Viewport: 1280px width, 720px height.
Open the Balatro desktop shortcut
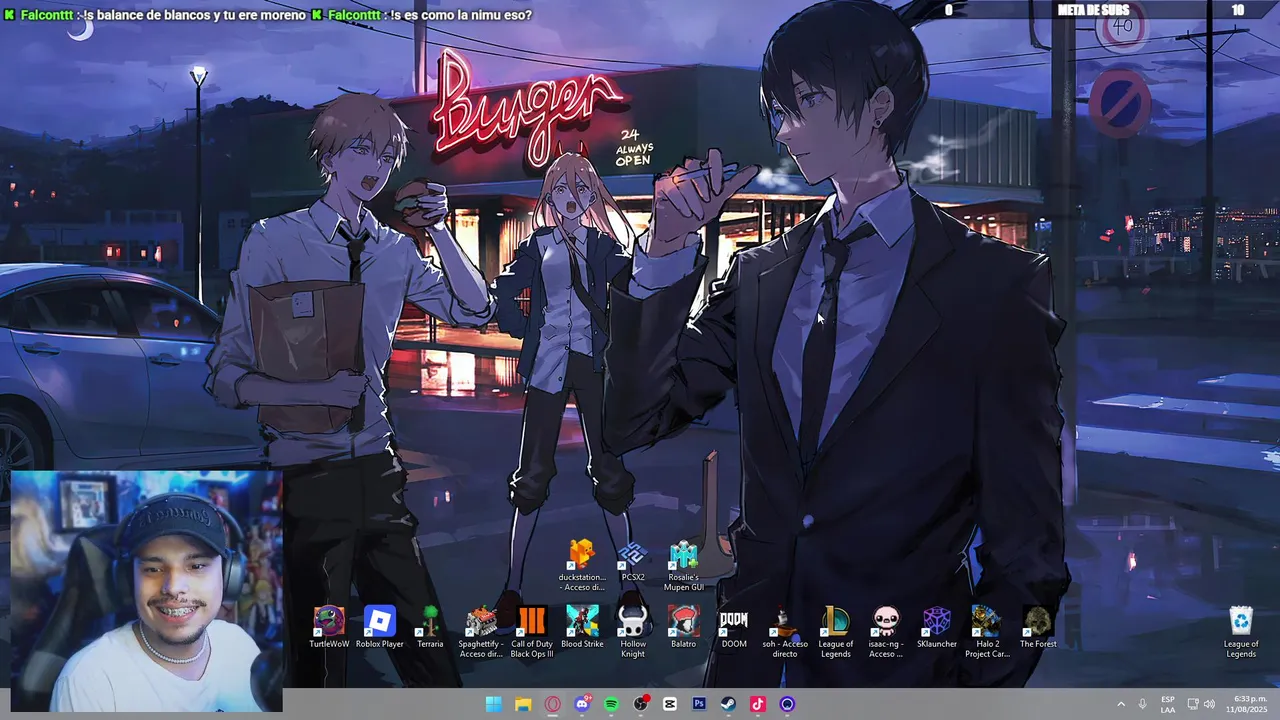coord(683,628)
